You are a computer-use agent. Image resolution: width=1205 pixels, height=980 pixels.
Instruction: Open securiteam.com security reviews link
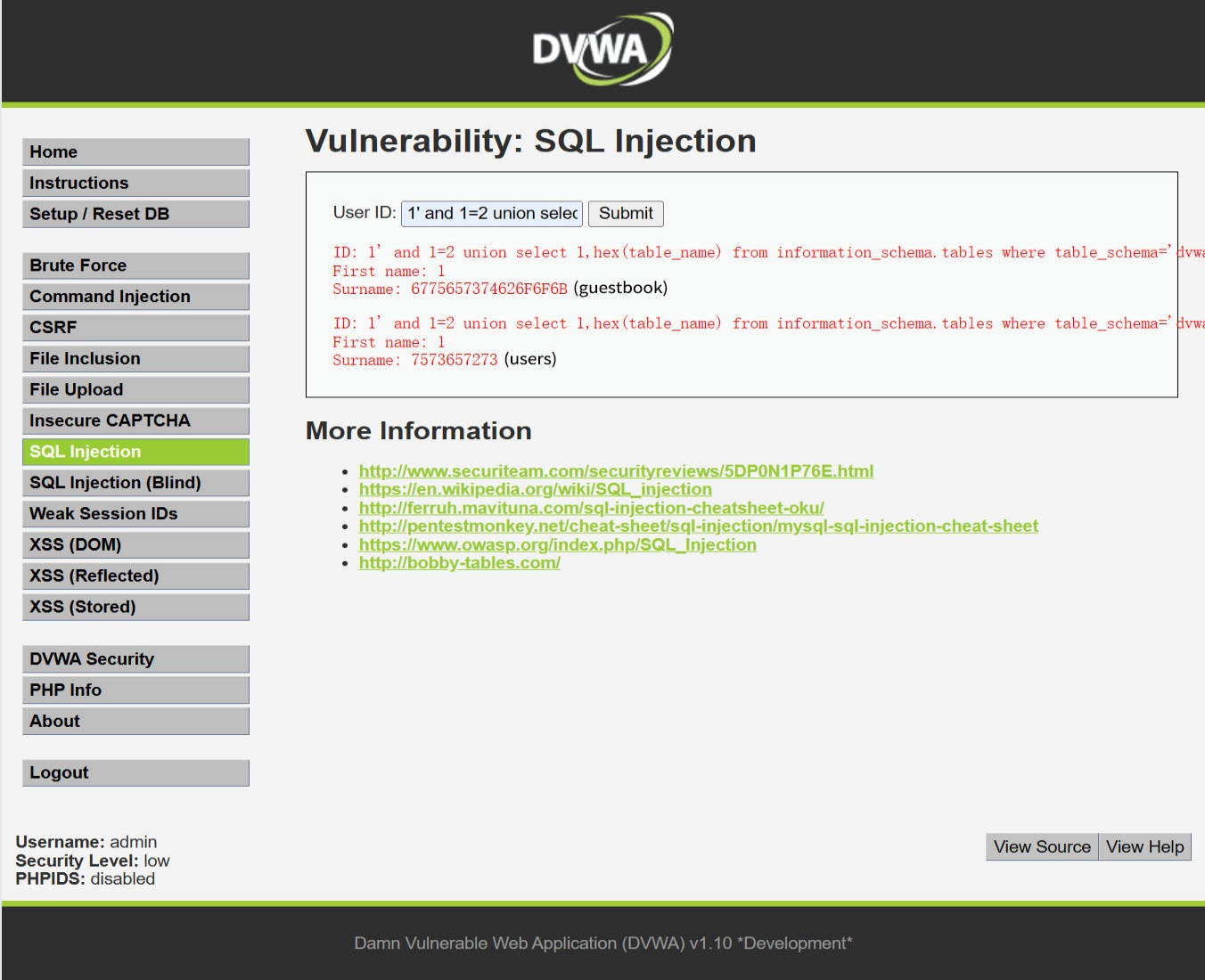coord(616,471)
